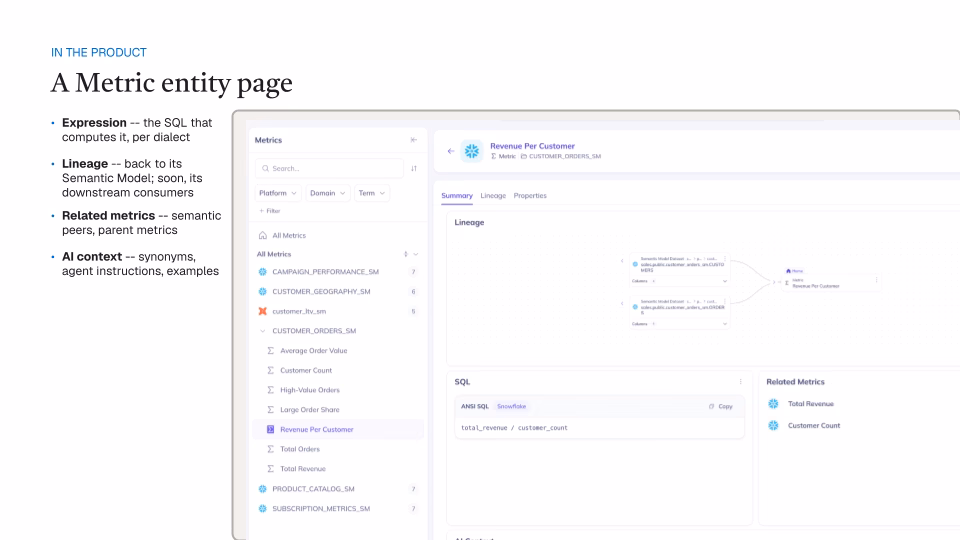Click the customer_ltv_sm platform icon

click(x=263, y=311)
